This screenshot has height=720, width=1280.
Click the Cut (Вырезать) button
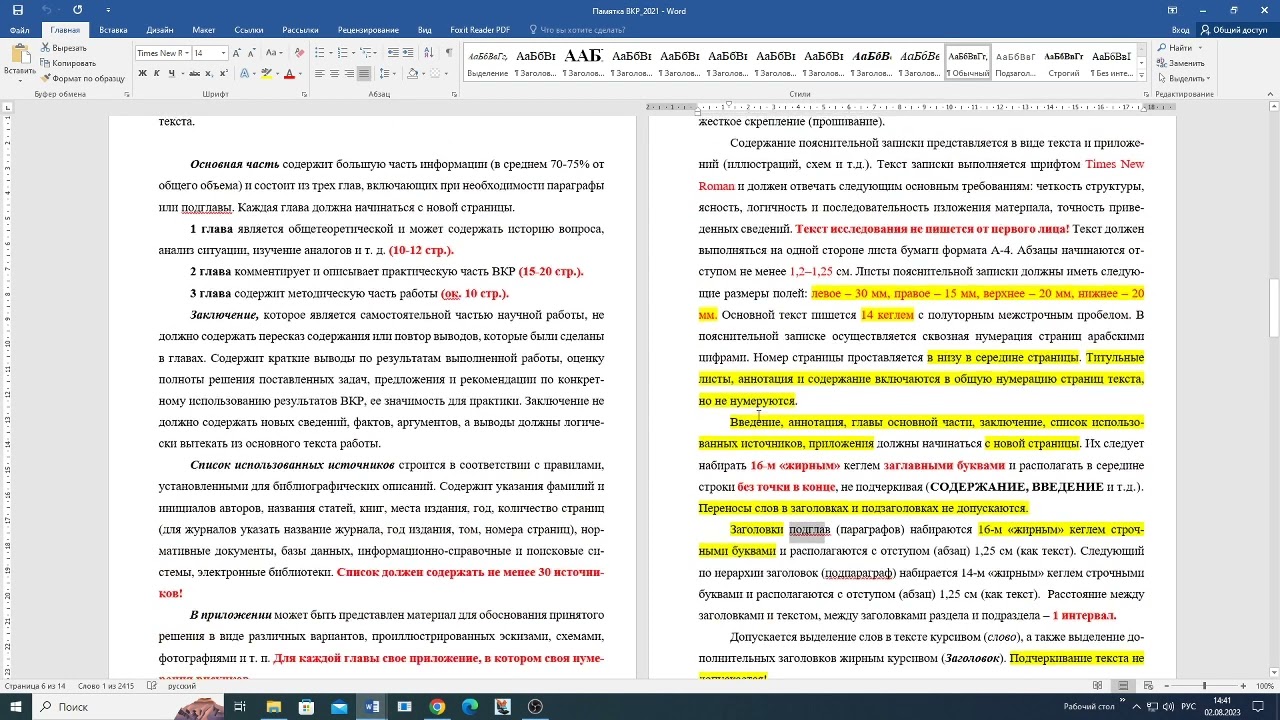coord(63,48)
